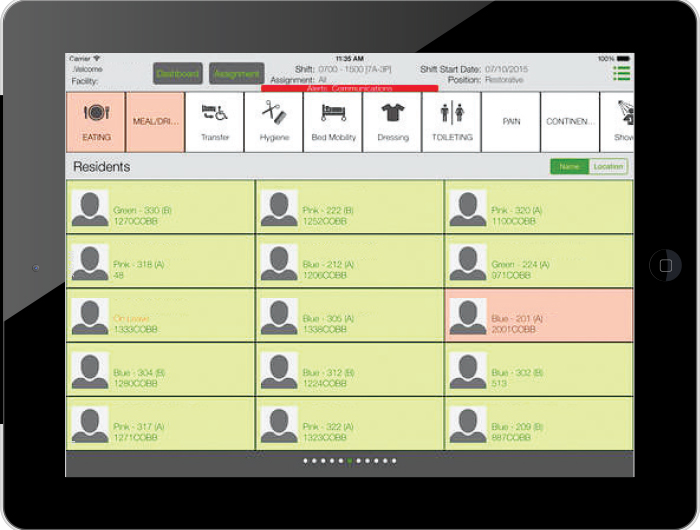
Task: Go to the Dashboard
Action: [178, 74]
